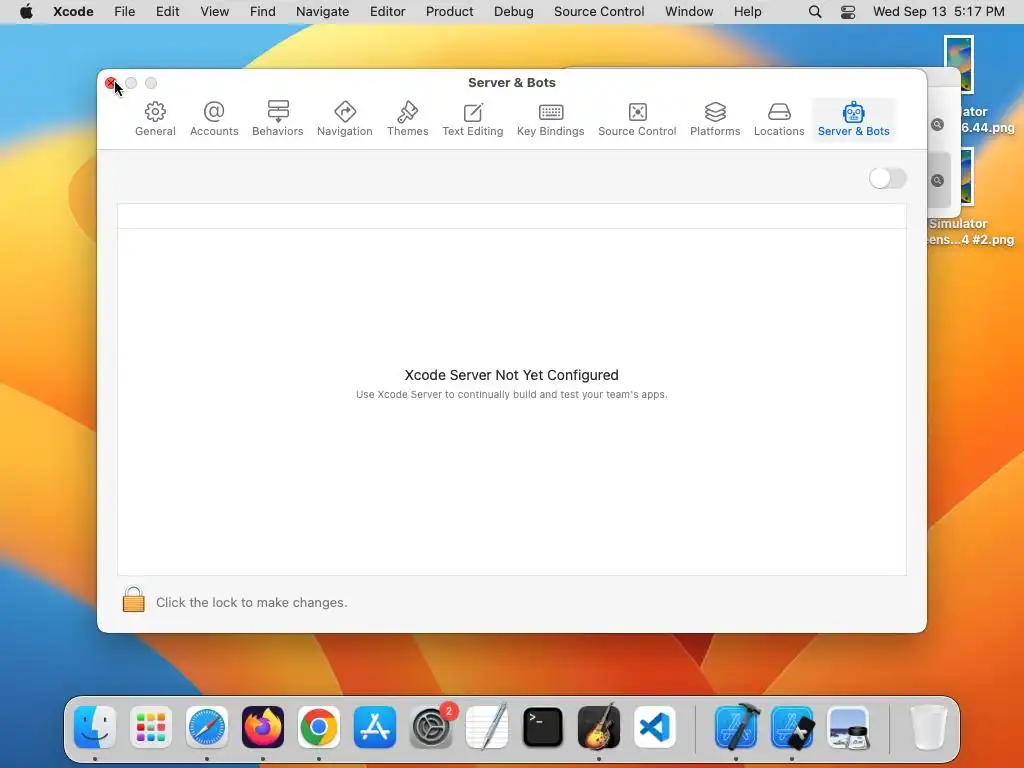Open Launchpad from the Dock

pos(151,727)
